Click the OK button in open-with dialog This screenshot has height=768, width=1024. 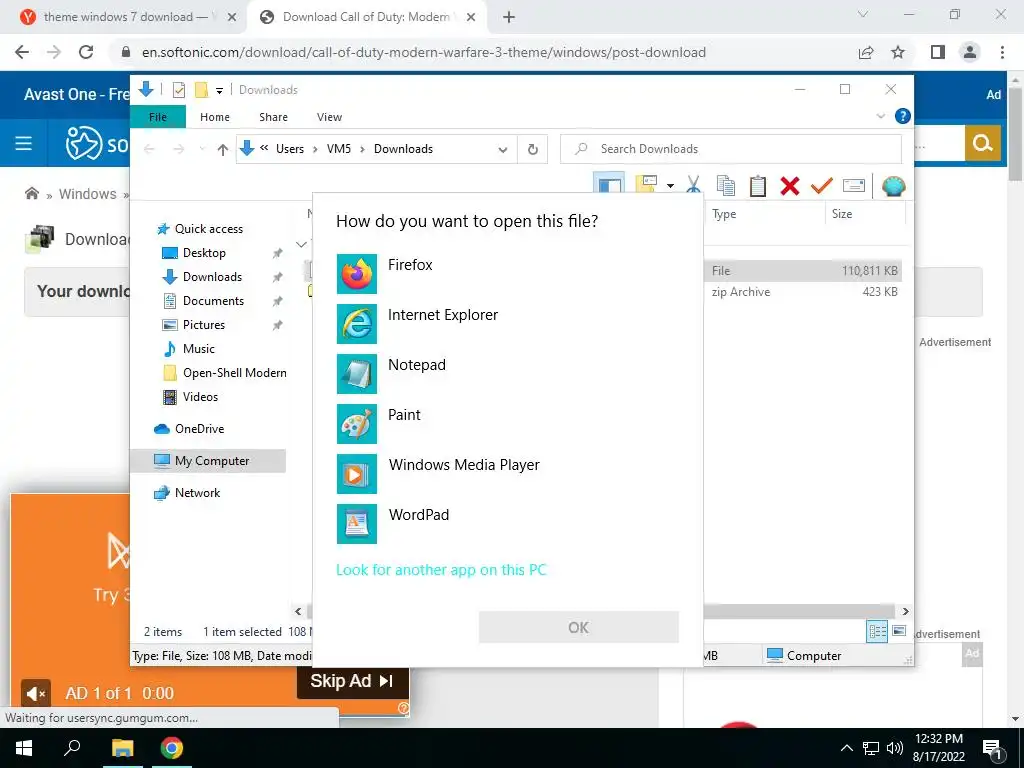[579, 628]
